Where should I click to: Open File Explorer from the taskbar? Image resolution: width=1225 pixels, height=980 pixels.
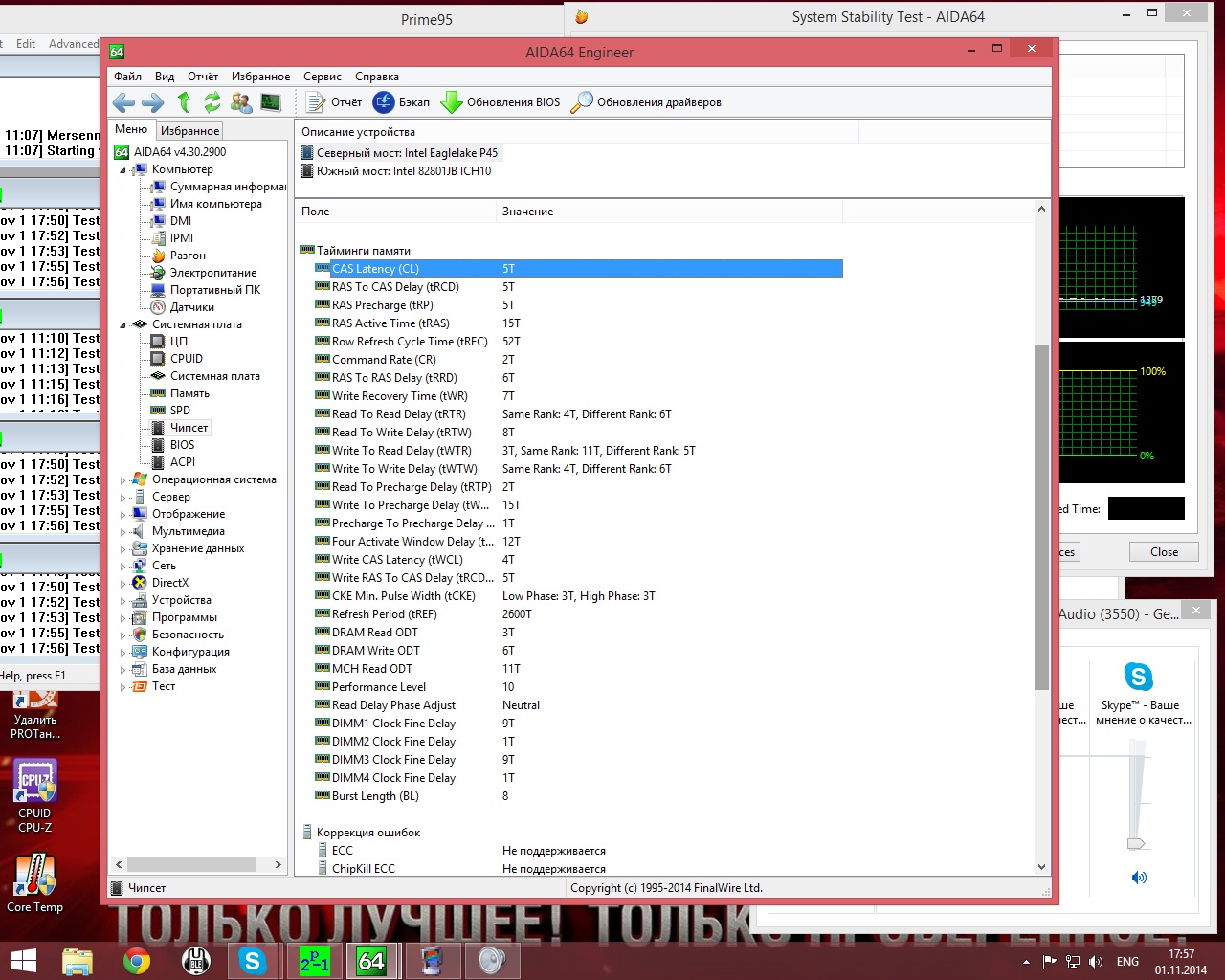tap(78, 961)
